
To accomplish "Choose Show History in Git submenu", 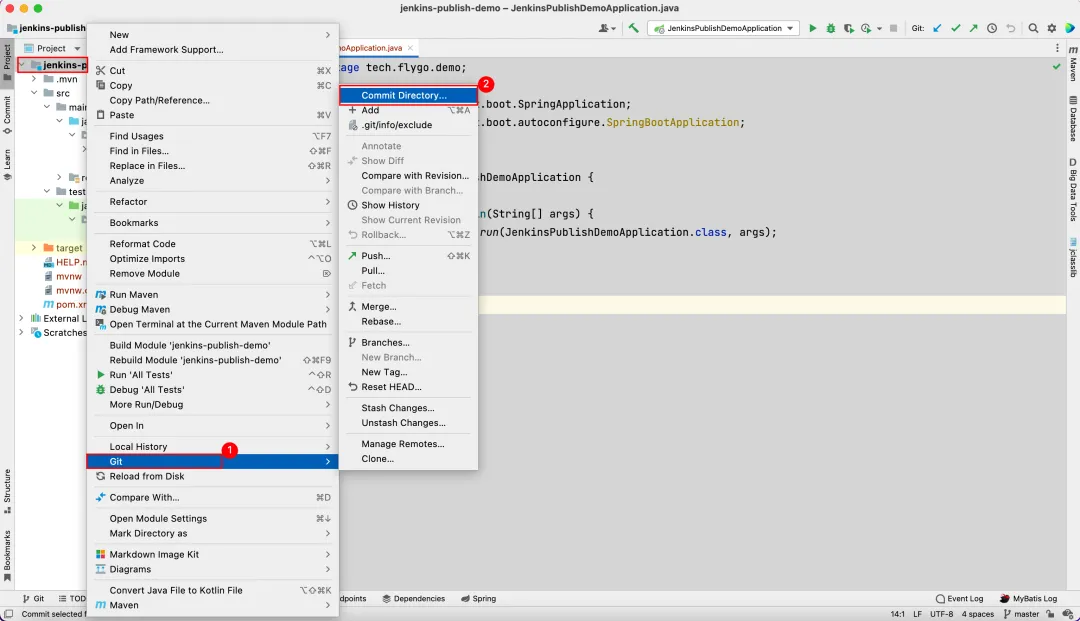I will (x=408, y=205).
